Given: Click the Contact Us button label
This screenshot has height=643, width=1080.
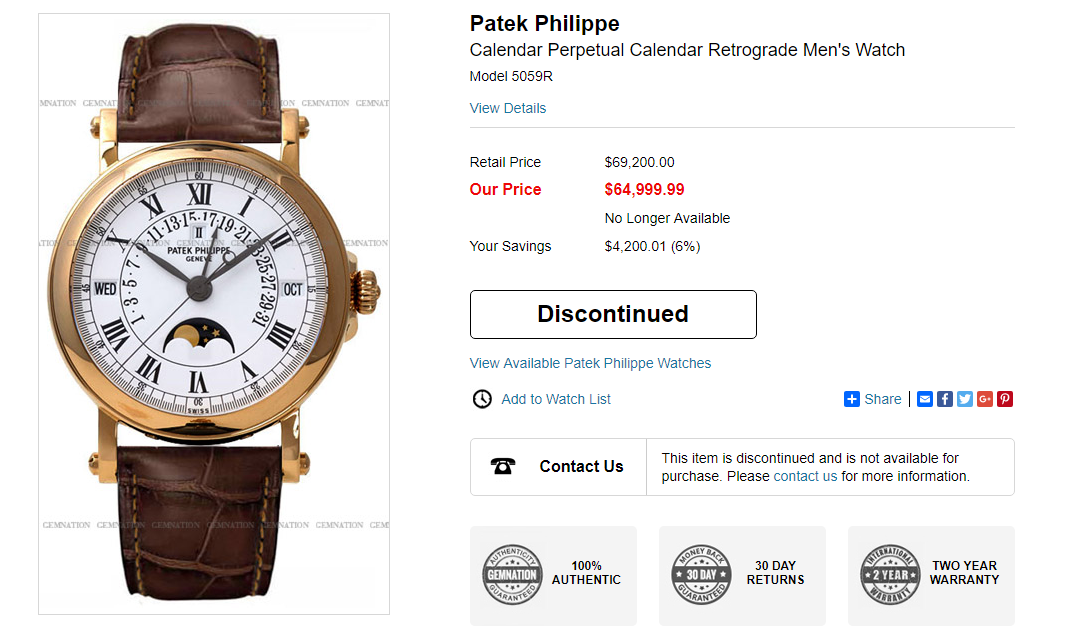Looking at the screenshot, I should pos(581,466).
